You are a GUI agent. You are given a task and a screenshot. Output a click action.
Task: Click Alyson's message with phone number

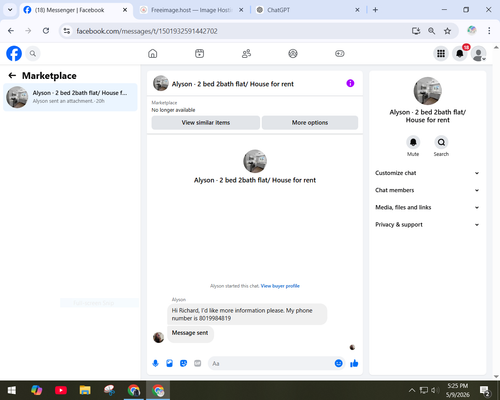click(247, 314)
